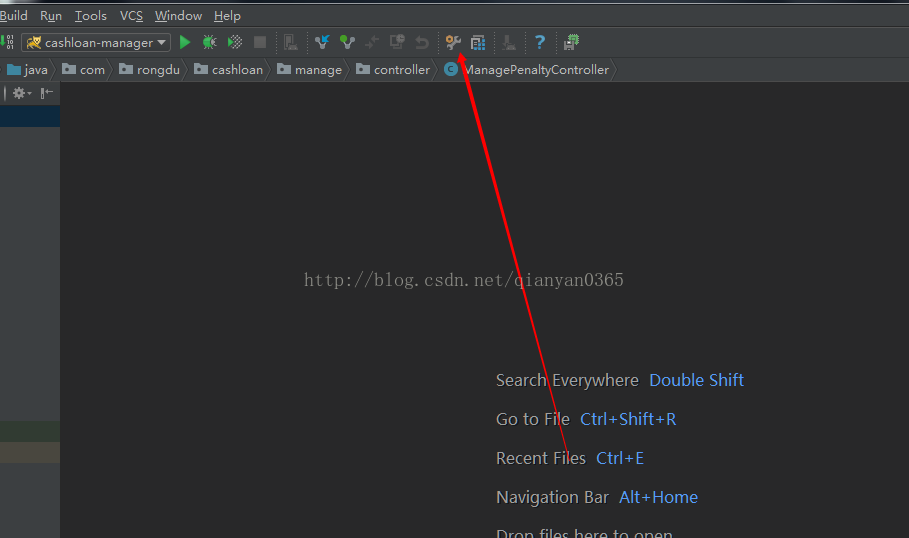Click the Ctrl+E shortcut text
The image size is (909, 538).
[x=620, y=458]
